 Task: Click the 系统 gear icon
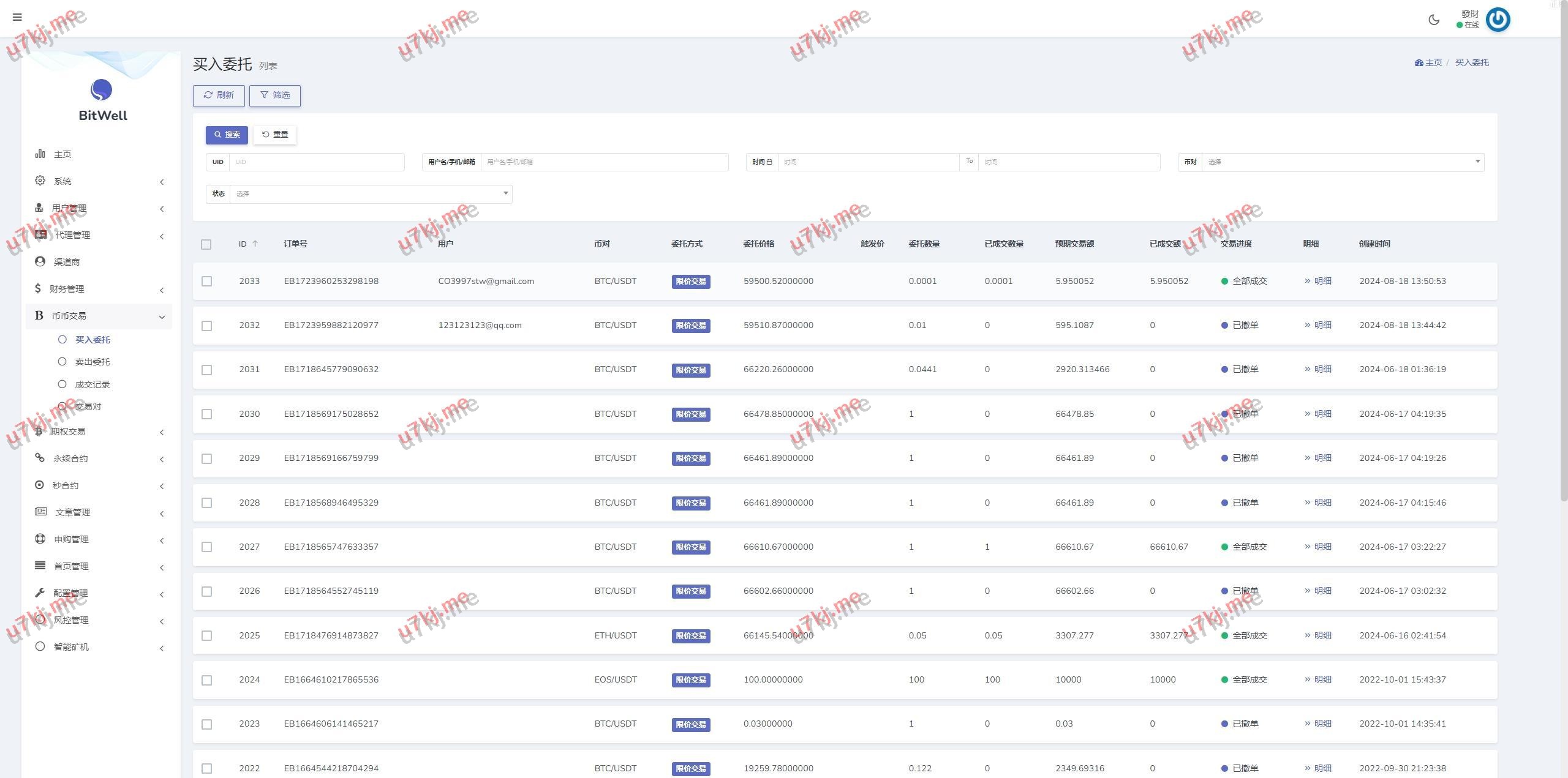pos(40,181)
